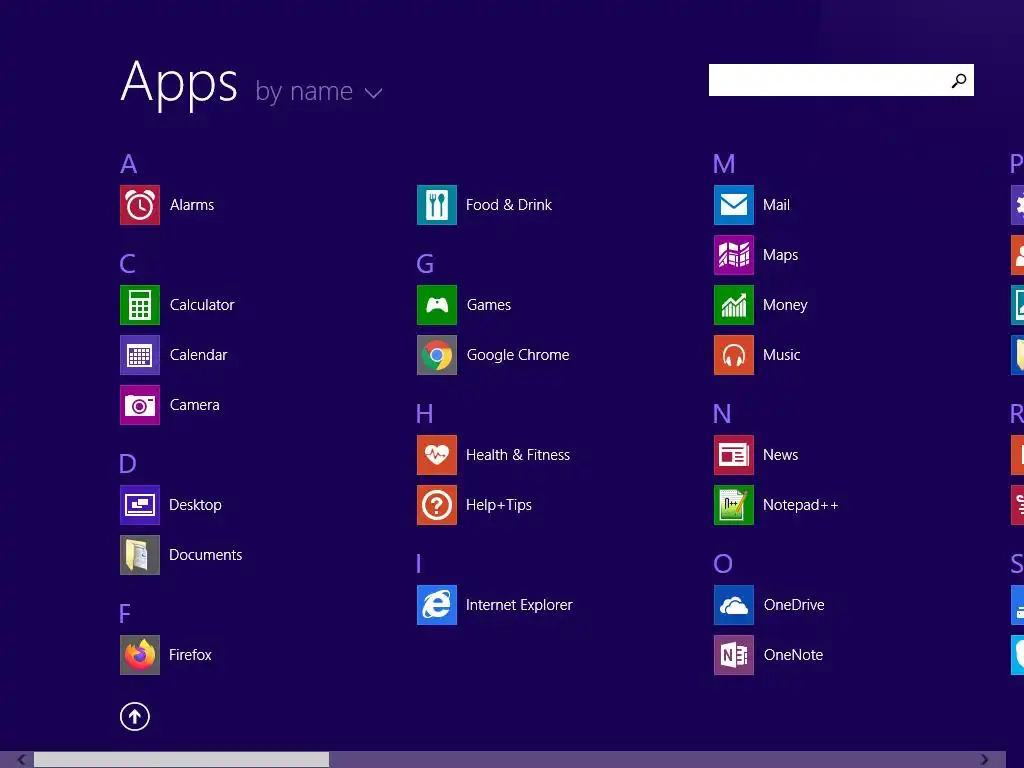Open the Alarms app icon
The image size is (1024, 768).
[x=140, y=205]
